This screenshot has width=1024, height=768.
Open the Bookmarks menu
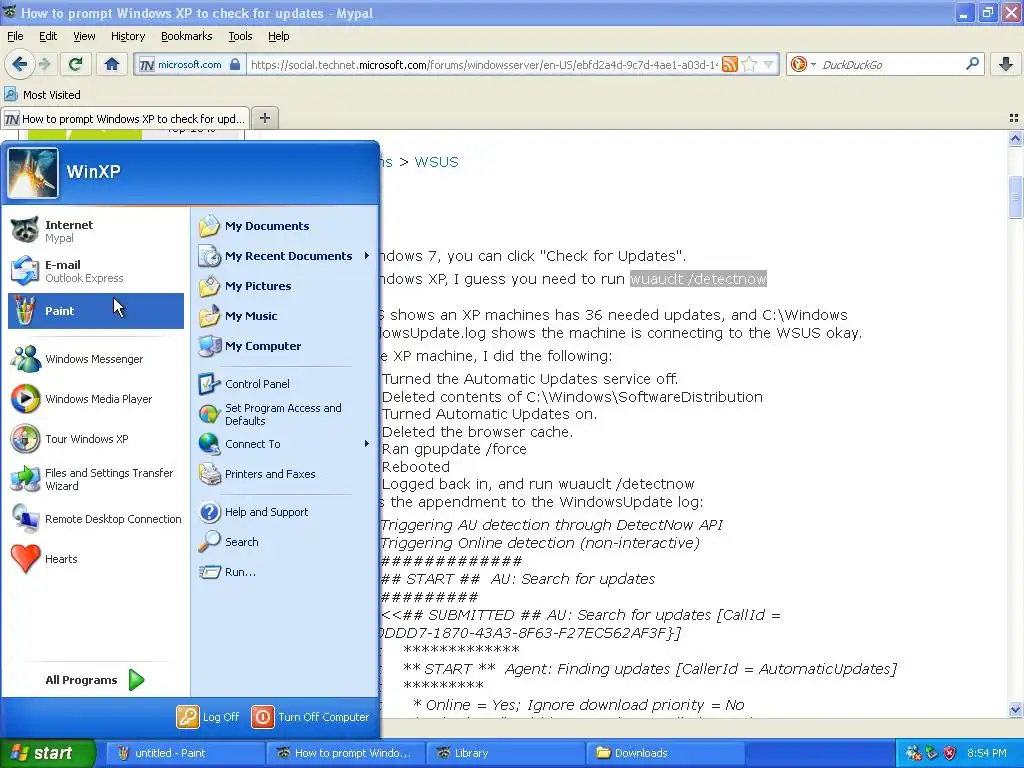[187, 36]
